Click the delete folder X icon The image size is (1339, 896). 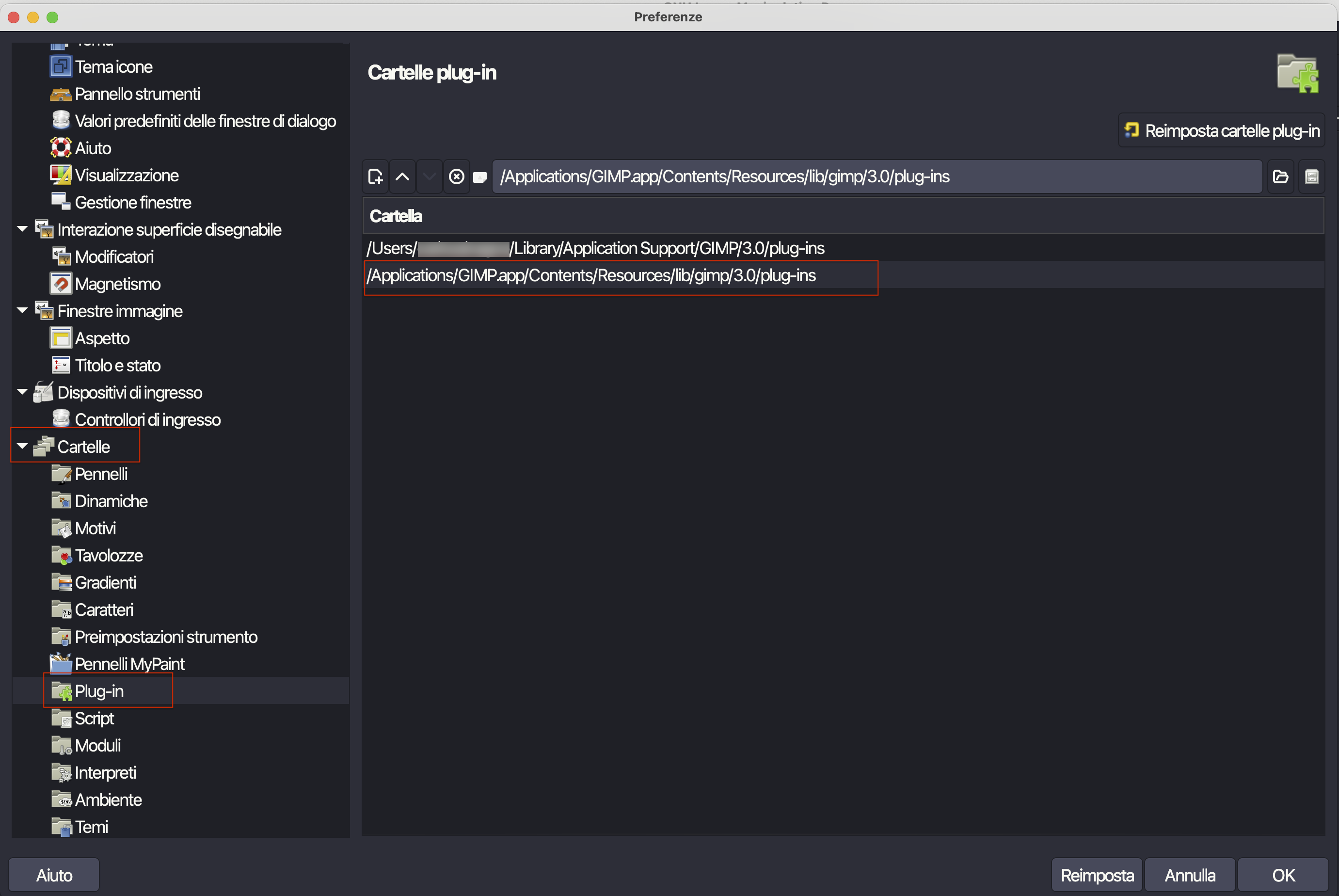coord(456,176)
